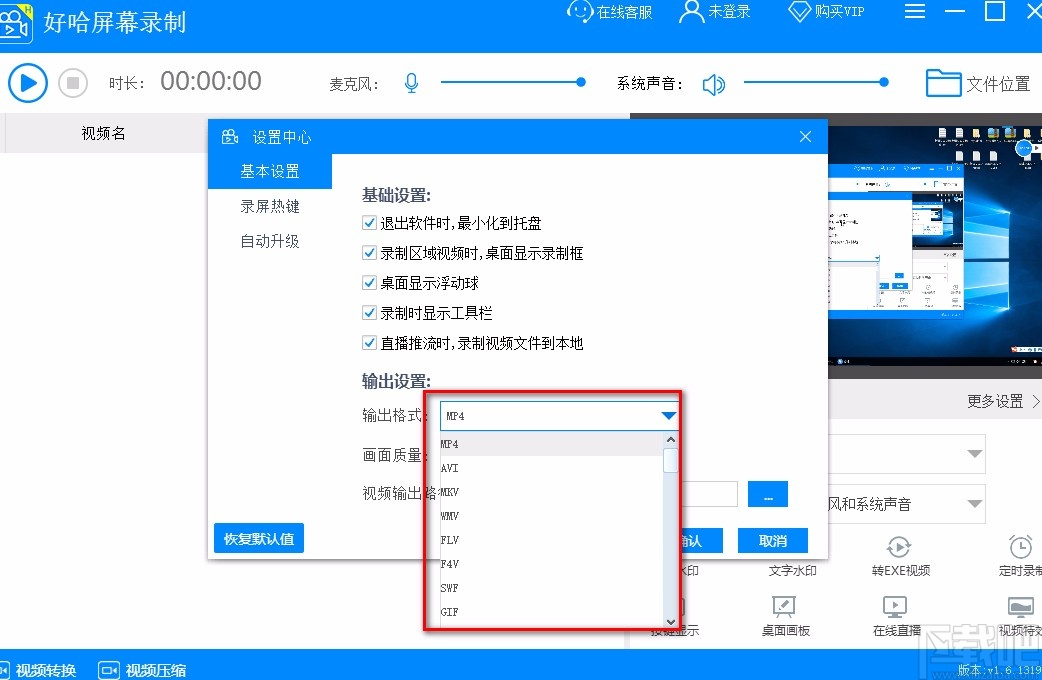Click the format list scrollbar up arrow
This screenshot has height=680, width=1042.
[671, 439]
